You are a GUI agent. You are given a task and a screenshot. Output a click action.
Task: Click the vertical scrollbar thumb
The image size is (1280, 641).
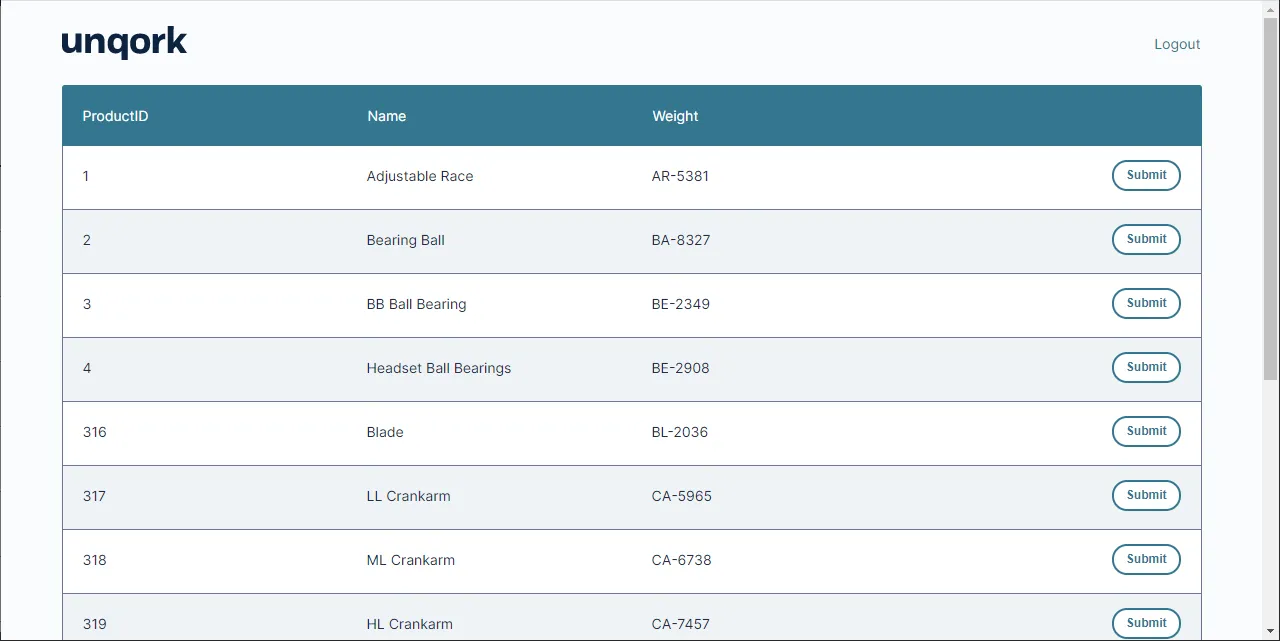(1270, 200)
